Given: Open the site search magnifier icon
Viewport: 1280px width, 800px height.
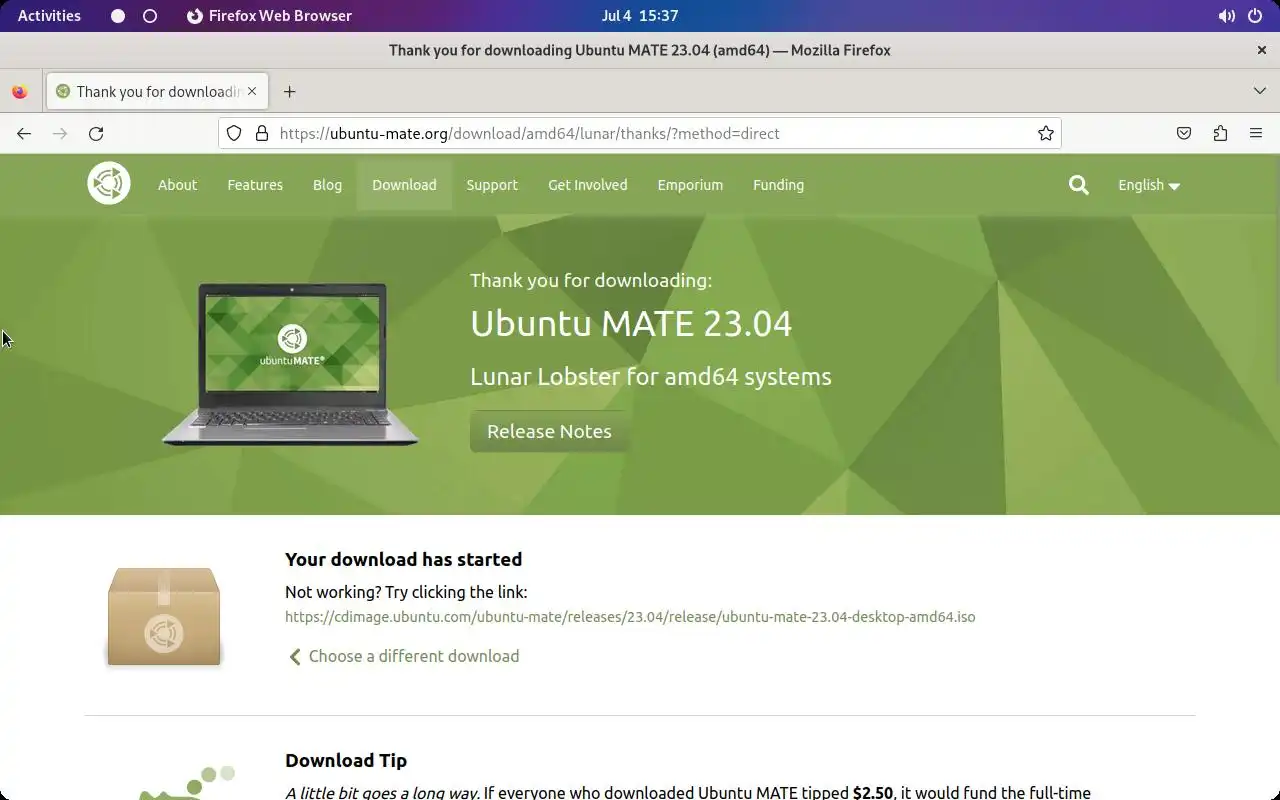Looking at the screenshot, I should click(x=1078, y=185).
